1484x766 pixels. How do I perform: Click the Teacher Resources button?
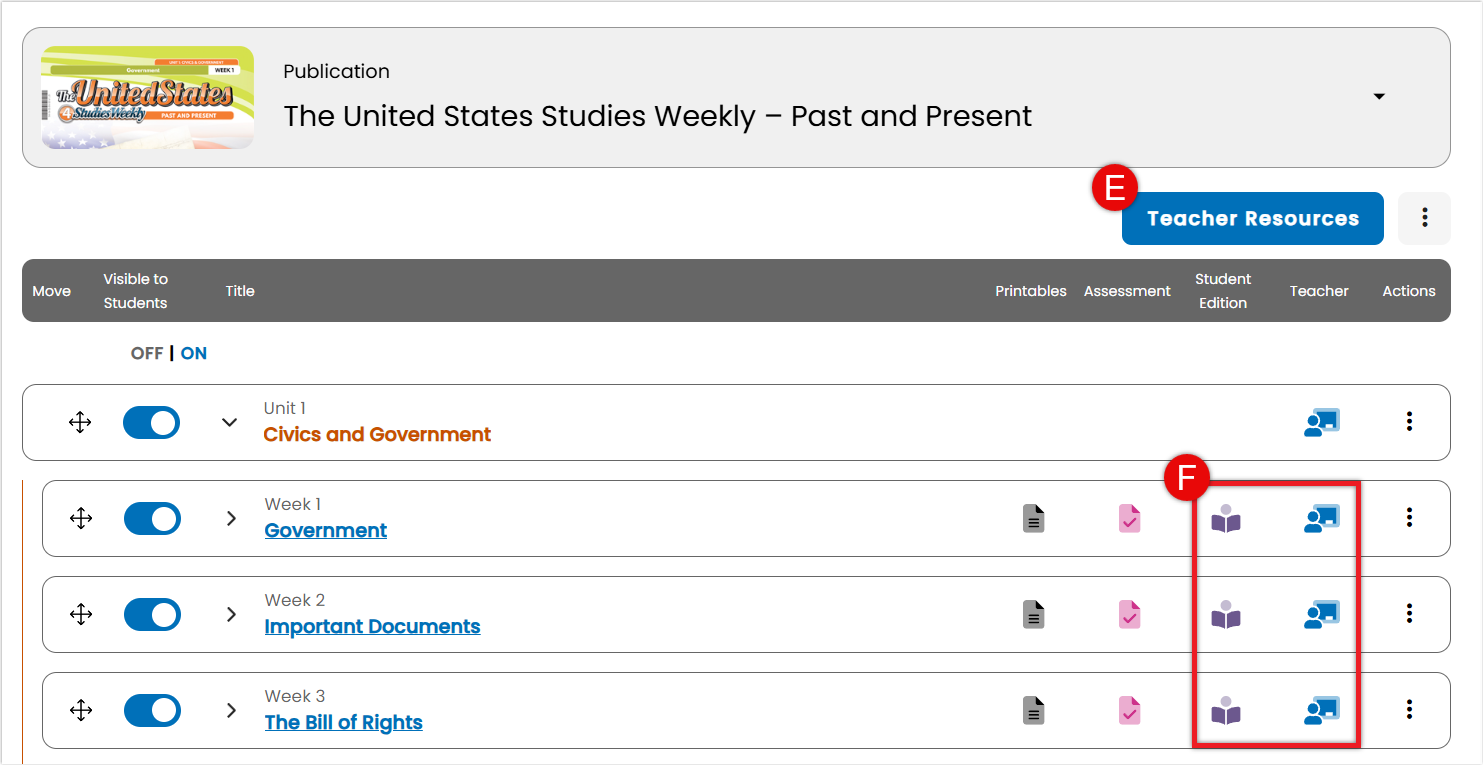(x=1252, y=218)
